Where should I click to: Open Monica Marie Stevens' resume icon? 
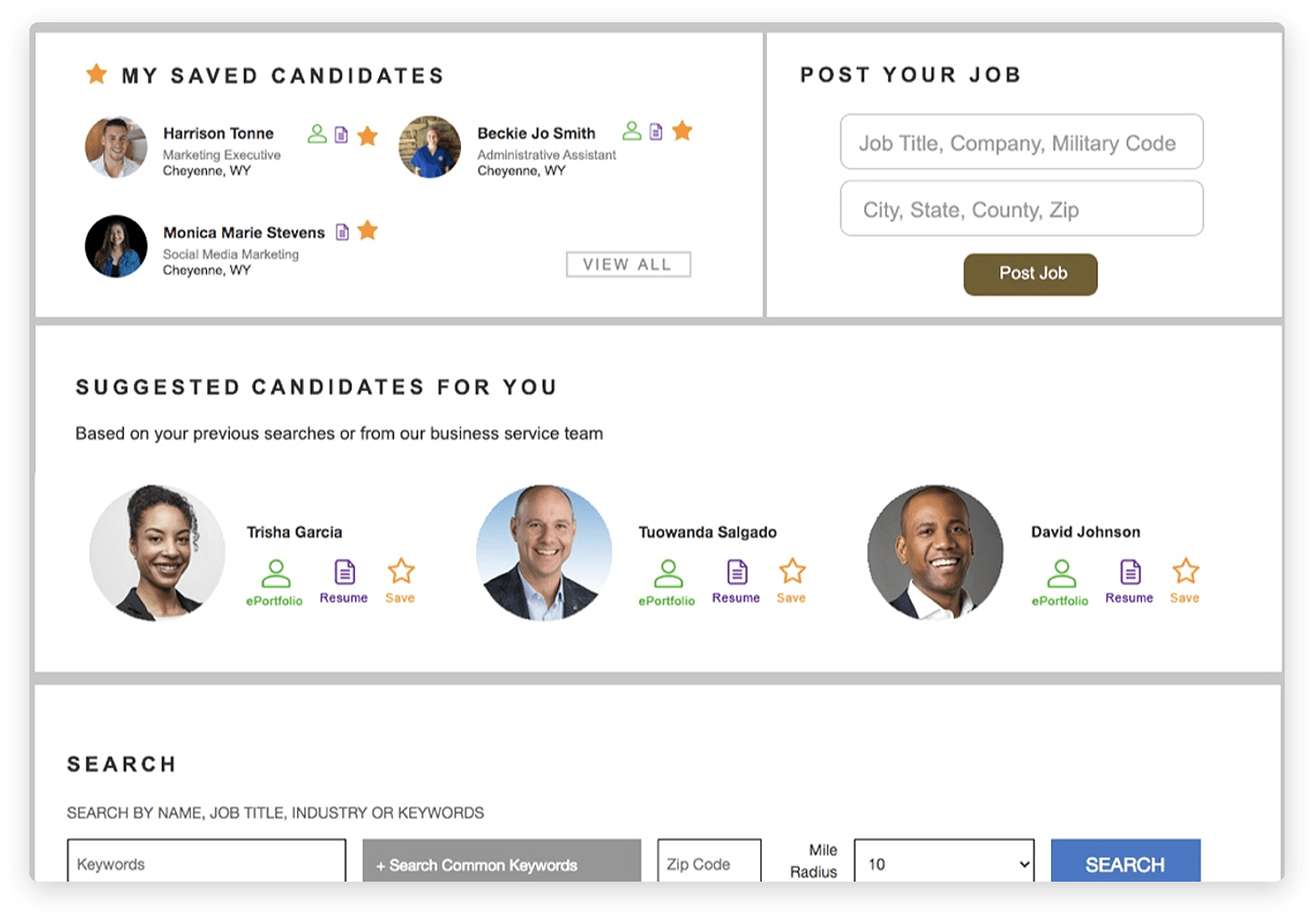click(x=341, y=232)
